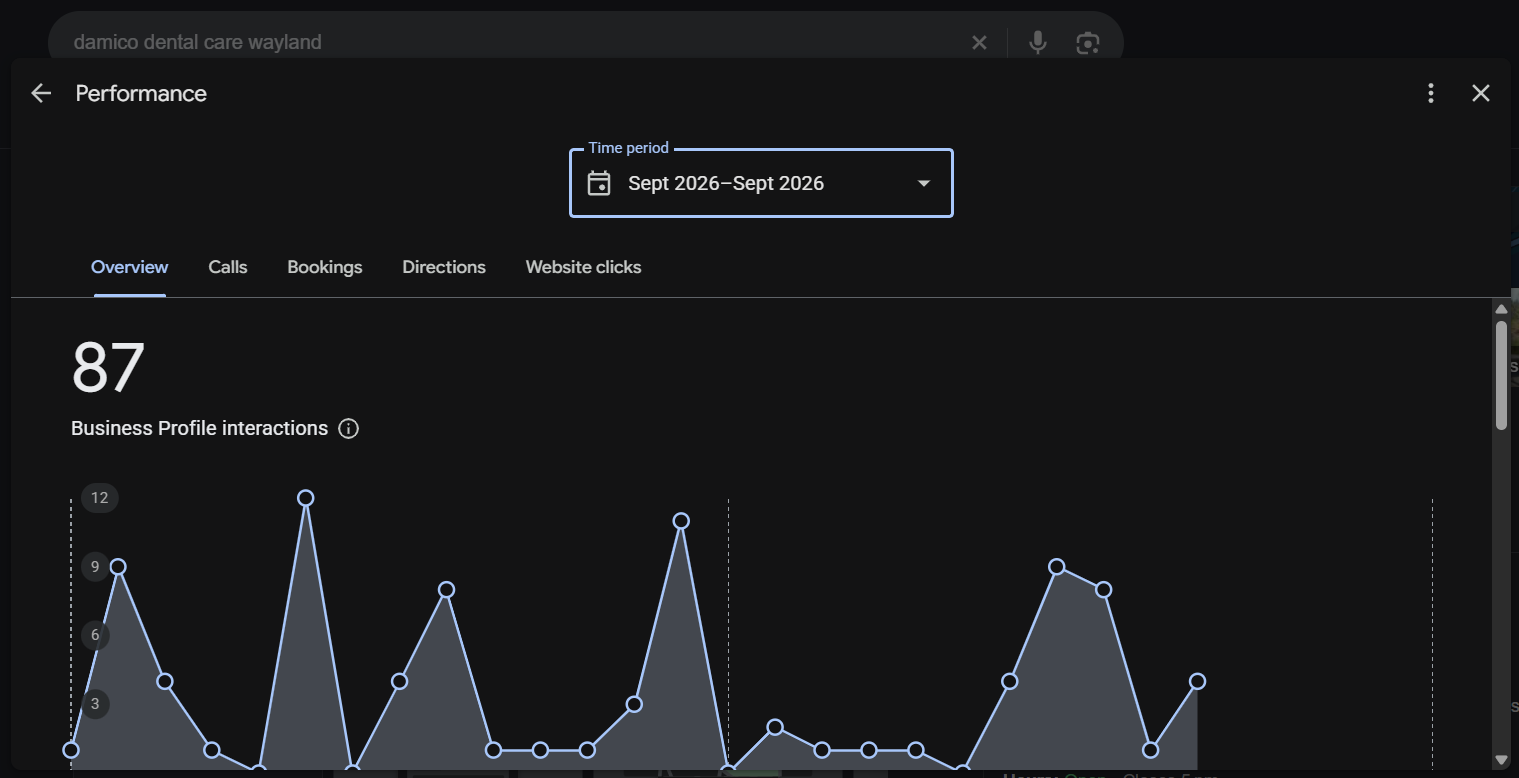Click the 87 interactions total
Image resolution: width=1519 pixels, height=778 pixels.
click(108, 367)
